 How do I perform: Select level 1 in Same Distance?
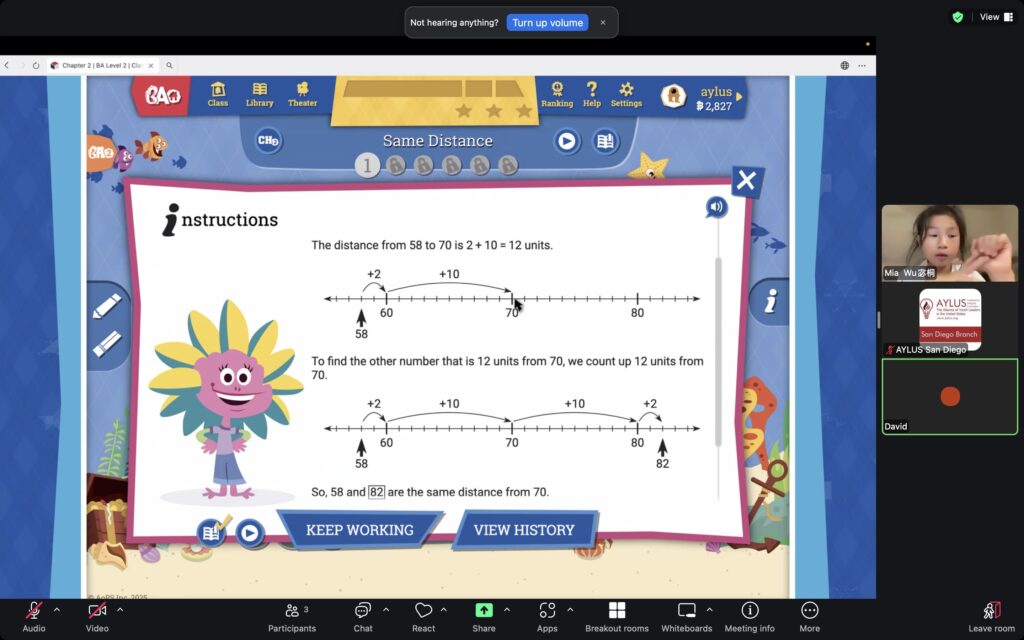tap(367, 166)
